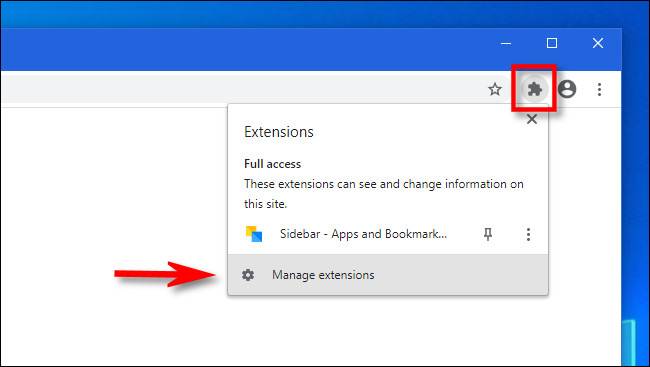Select Sidebar - Apps and Bookmark... entry

[x=363, y=234]
